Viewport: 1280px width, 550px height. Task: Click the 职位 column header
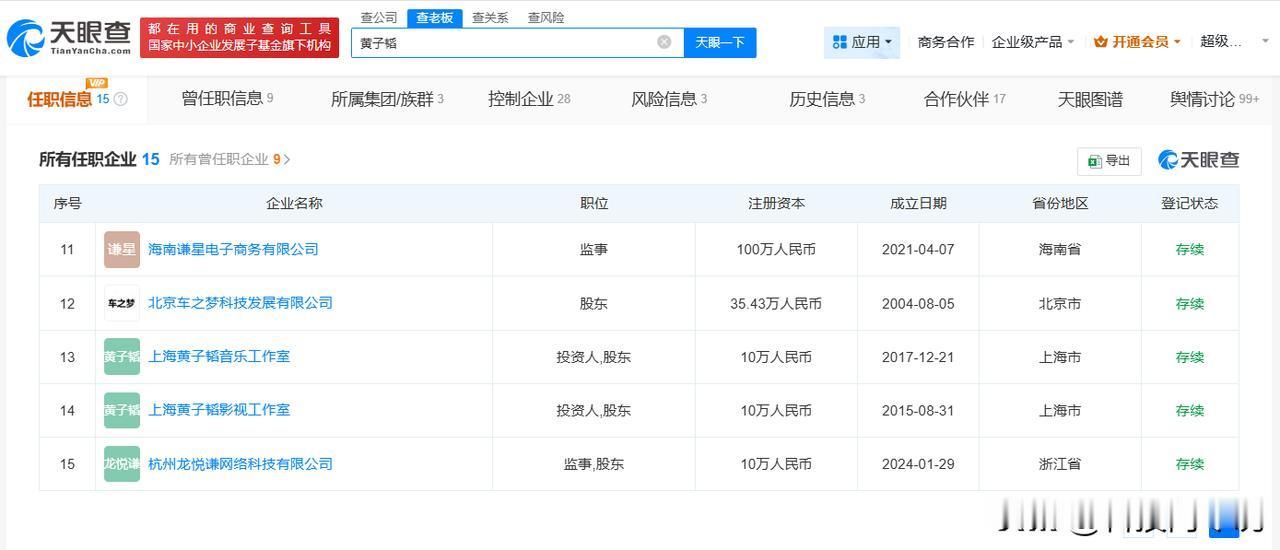click(x=594, y=203)
